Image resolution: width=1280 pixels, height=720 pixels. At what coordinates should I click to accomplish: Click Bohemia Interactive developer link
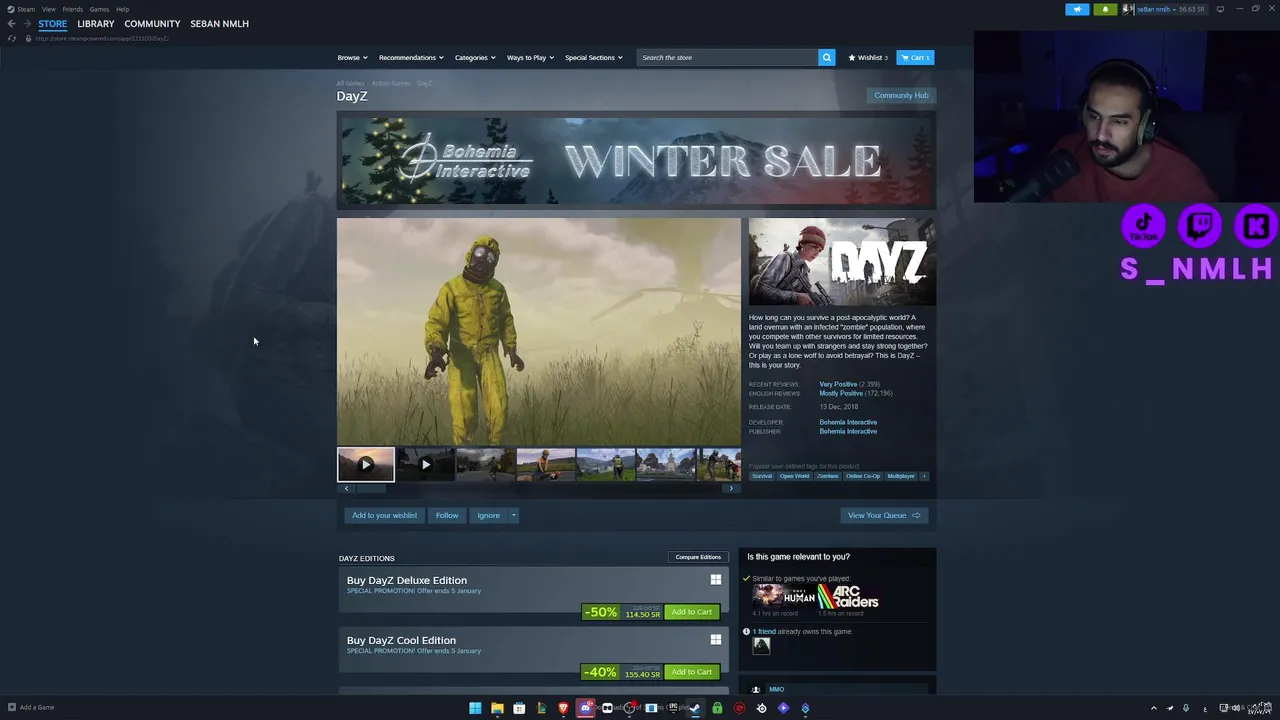(848, 422)
